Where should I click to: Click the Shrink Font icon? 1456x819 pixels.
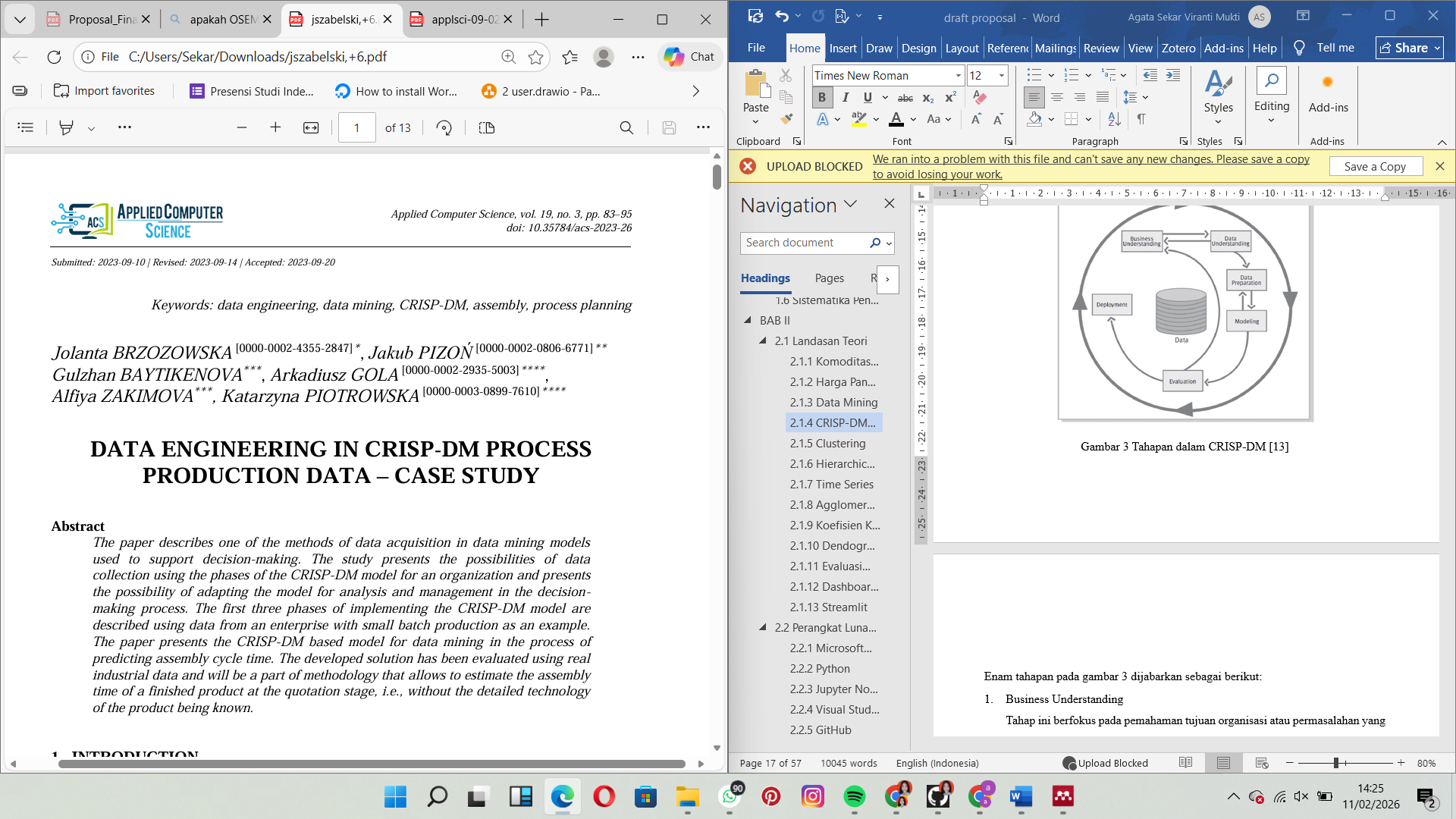[998, 119]
